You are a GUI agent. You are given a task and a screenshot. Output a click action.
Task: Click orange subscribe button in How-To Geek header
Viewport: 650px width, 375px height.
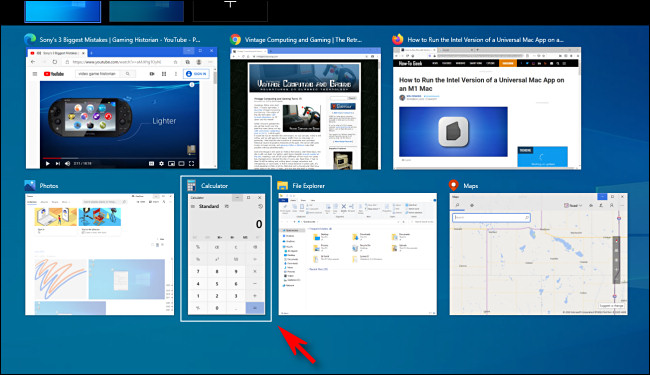coord(508,63)
